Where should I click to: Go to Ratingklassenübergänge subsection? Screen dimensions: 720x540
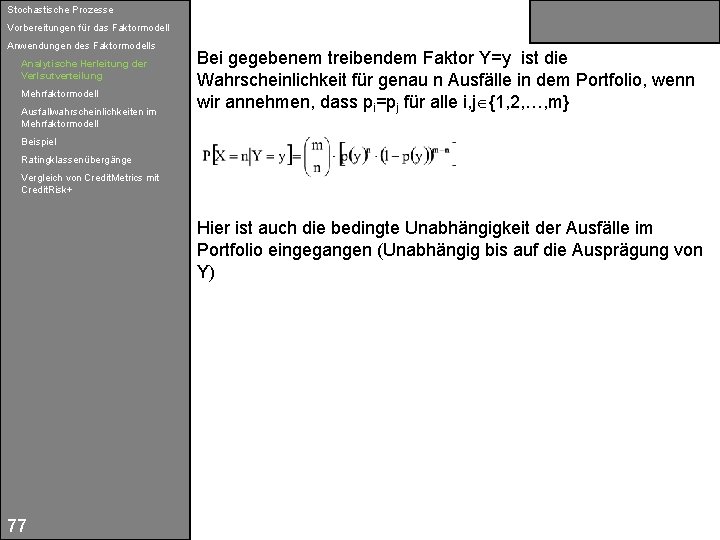click(76, 160)
